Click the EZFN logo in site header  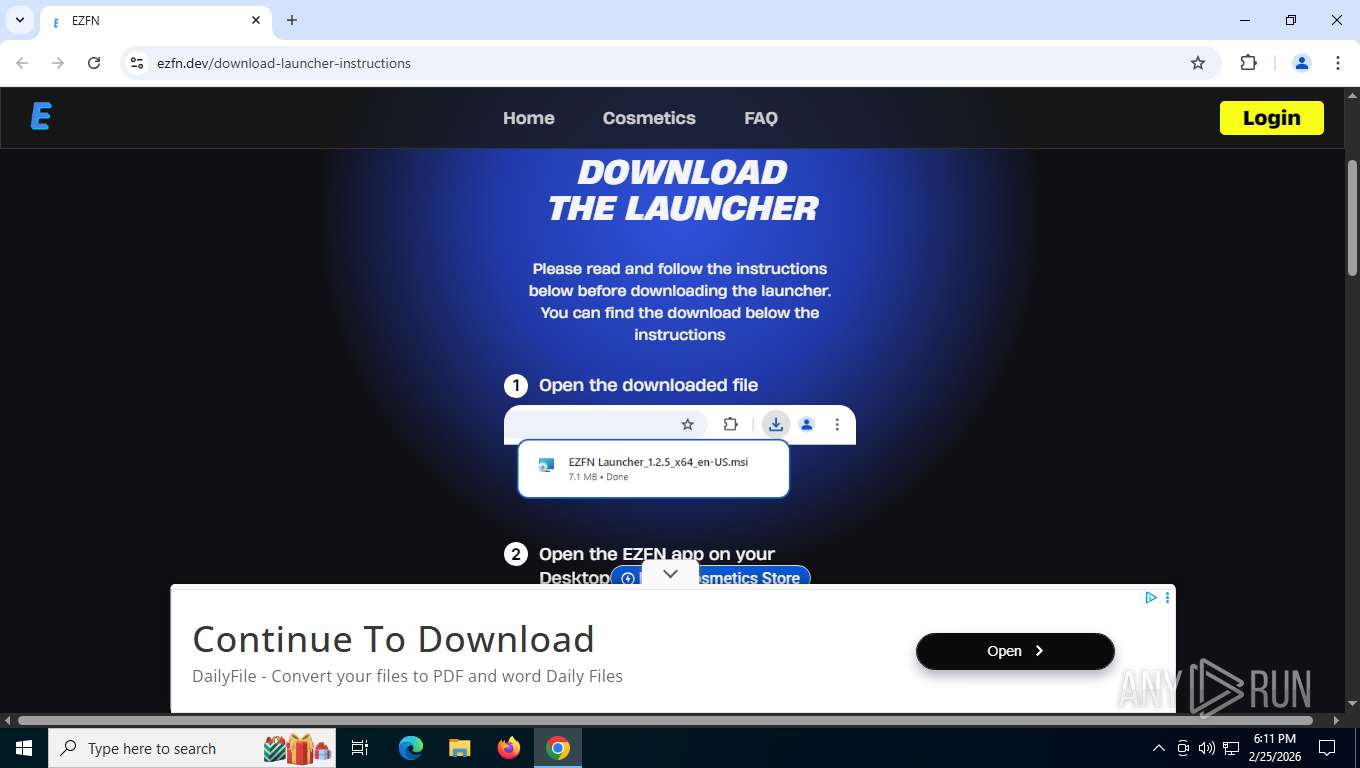[41, 117]
